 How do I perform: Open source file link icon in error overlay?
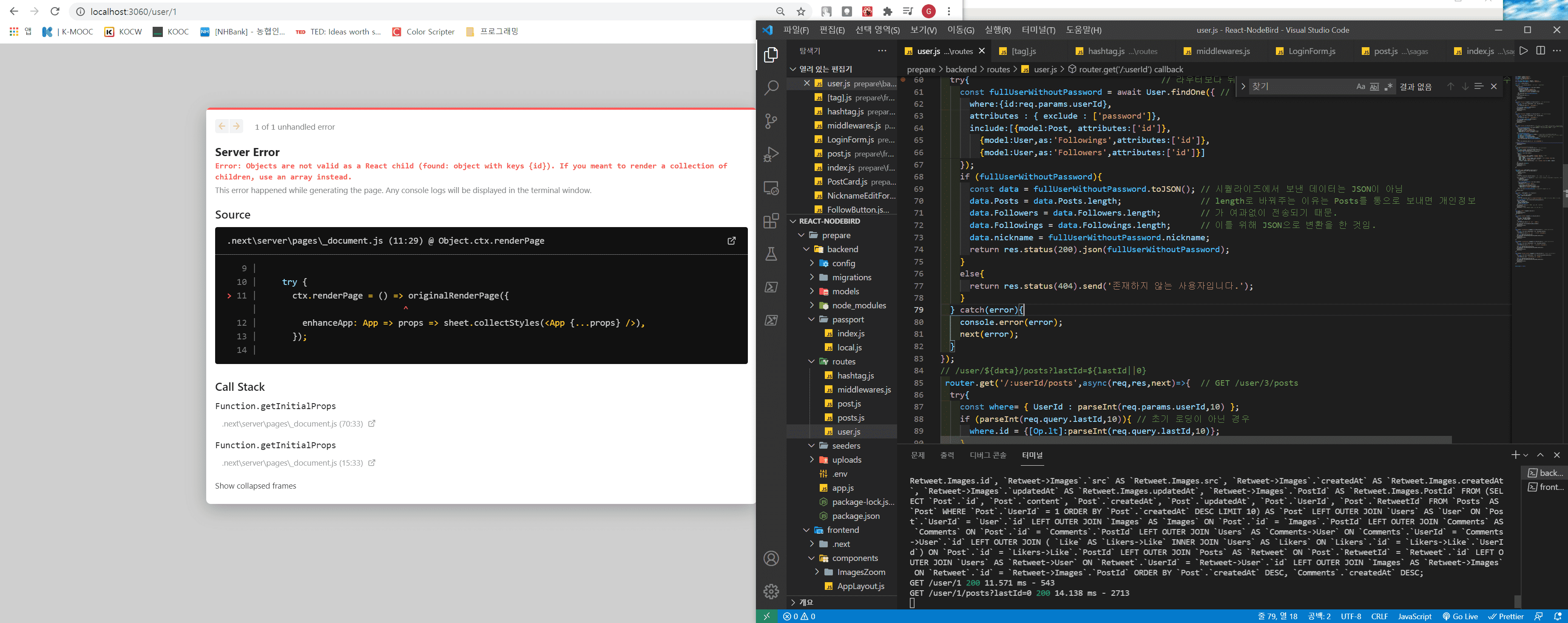[x=731, y=241]
